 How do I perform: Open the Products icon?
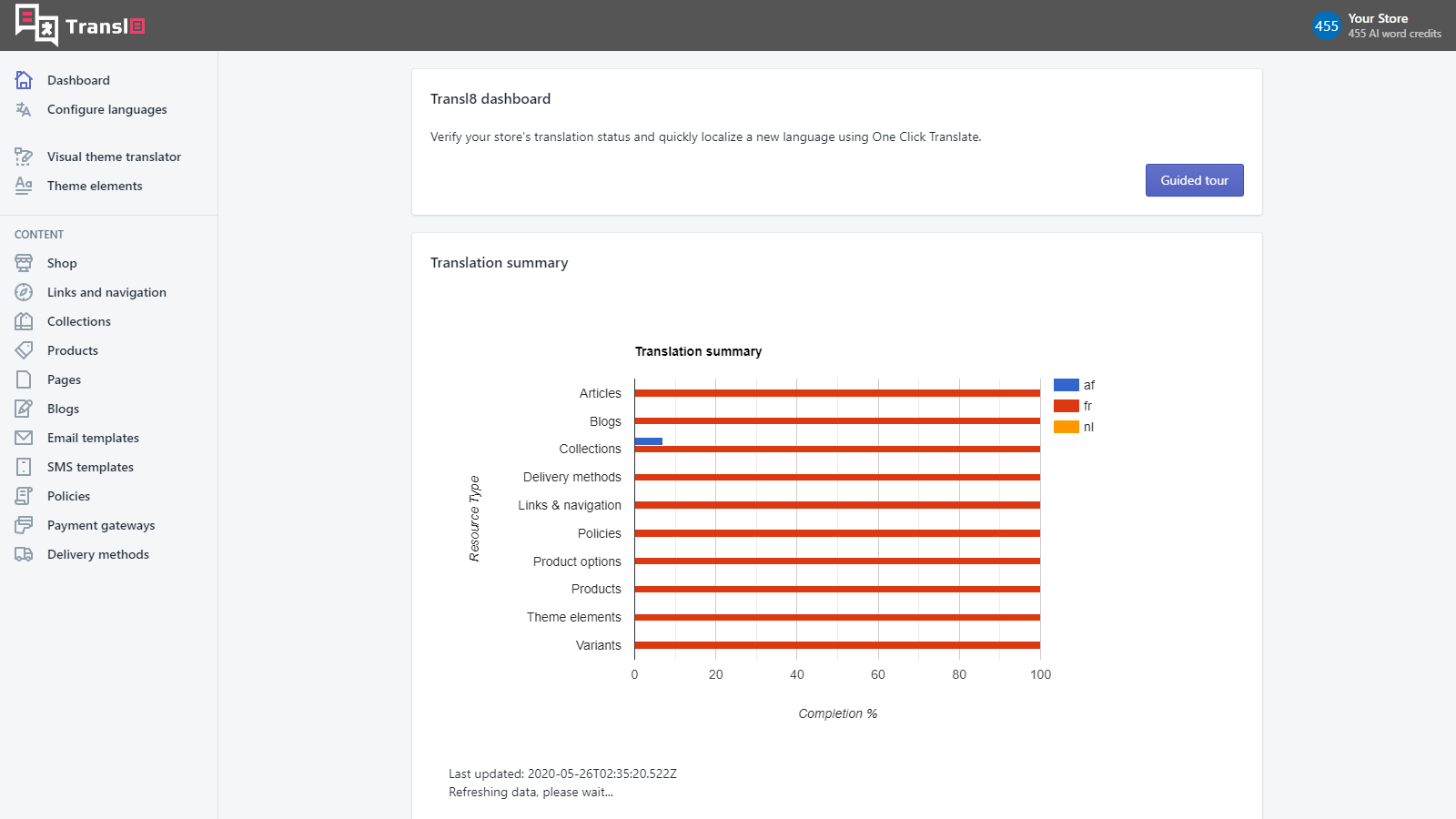pyautogui.click(x=23, y=350)
